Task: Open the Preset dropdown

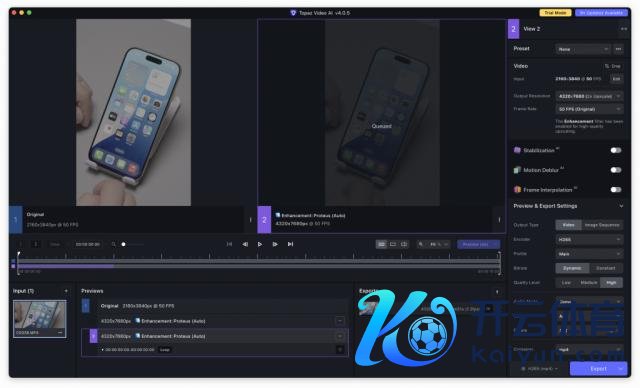Action: tap(583, 49)
